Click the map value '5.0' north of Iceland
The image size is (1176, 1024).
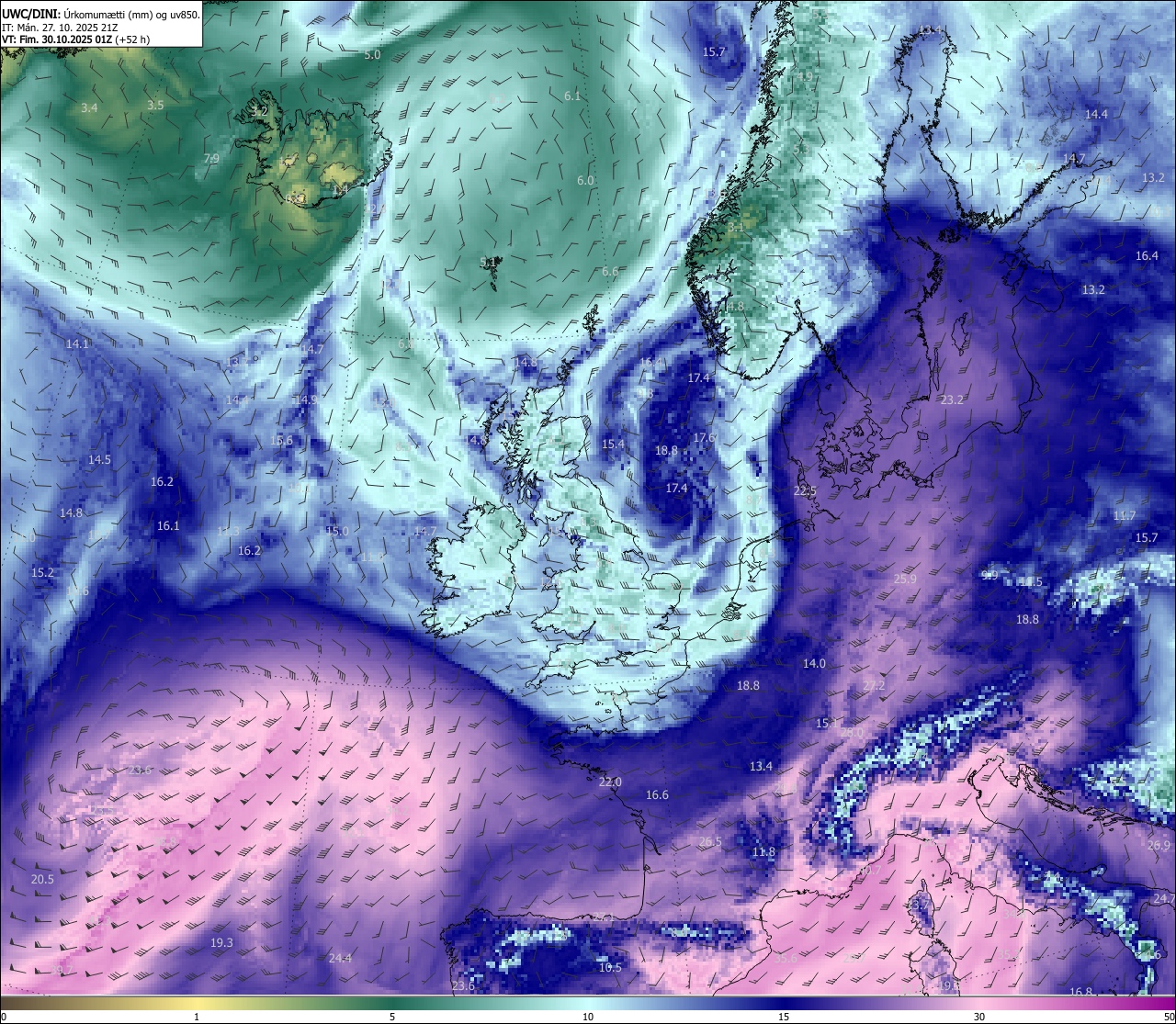coord(372,55)
